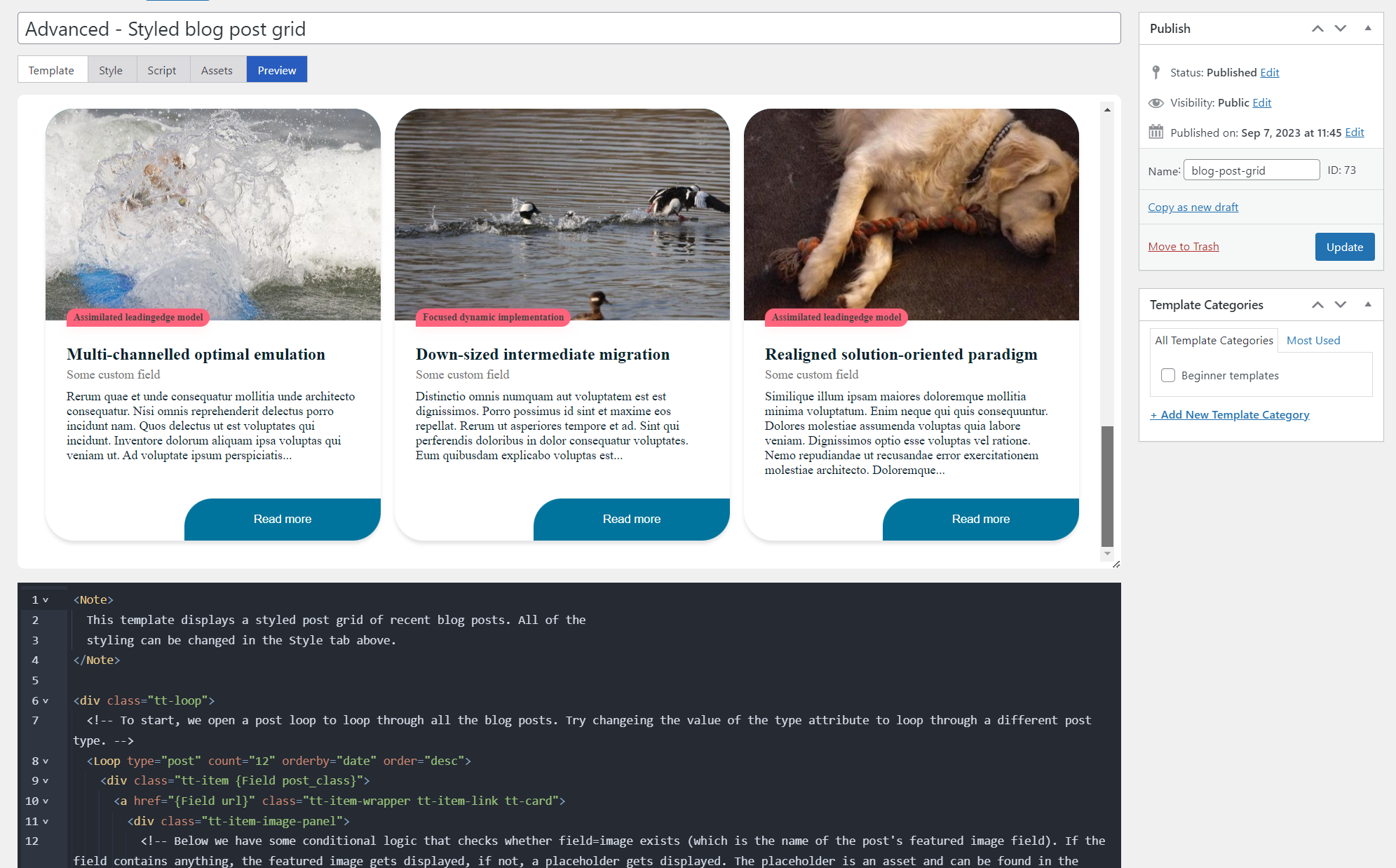Read more on Multi-channelled optimal emulation
The height and width of the screenshot is (868, 1396).
click(x=283, y=519)
